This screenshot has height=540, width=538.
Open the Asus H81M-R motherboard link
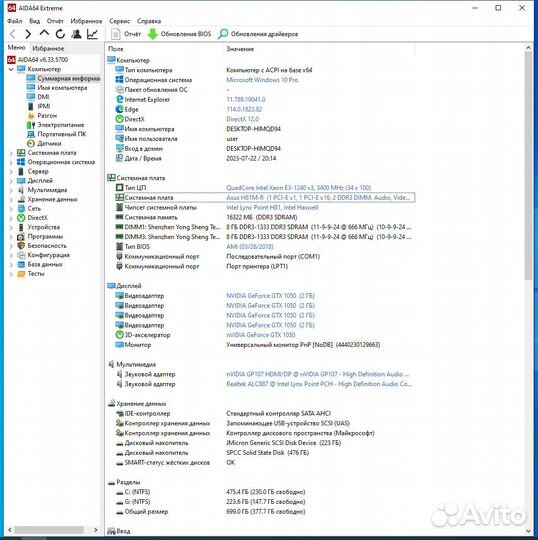pos(318,198)
